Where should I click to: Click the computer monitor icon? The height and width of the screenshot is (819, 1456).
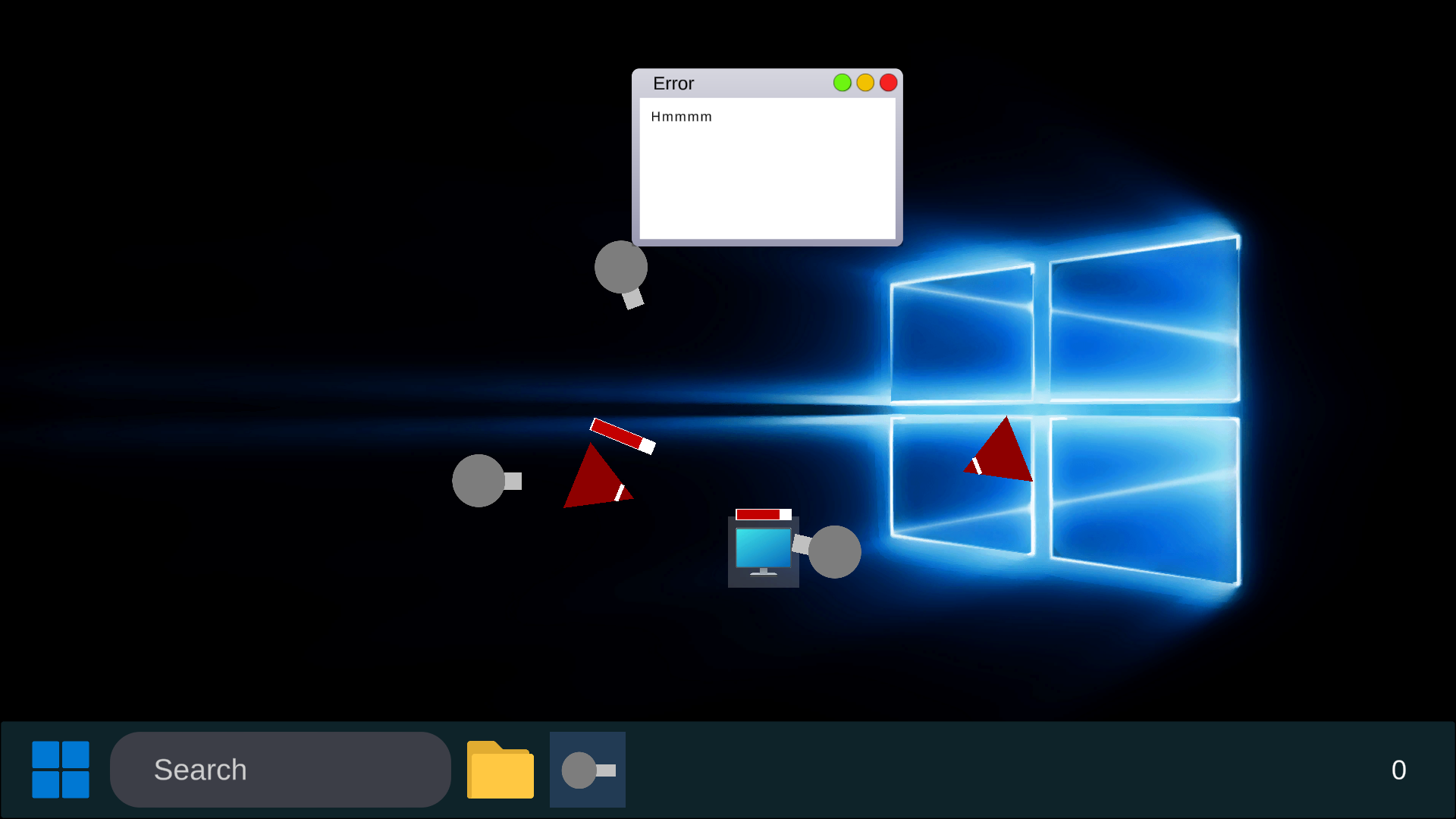click(x=764, y=552)
